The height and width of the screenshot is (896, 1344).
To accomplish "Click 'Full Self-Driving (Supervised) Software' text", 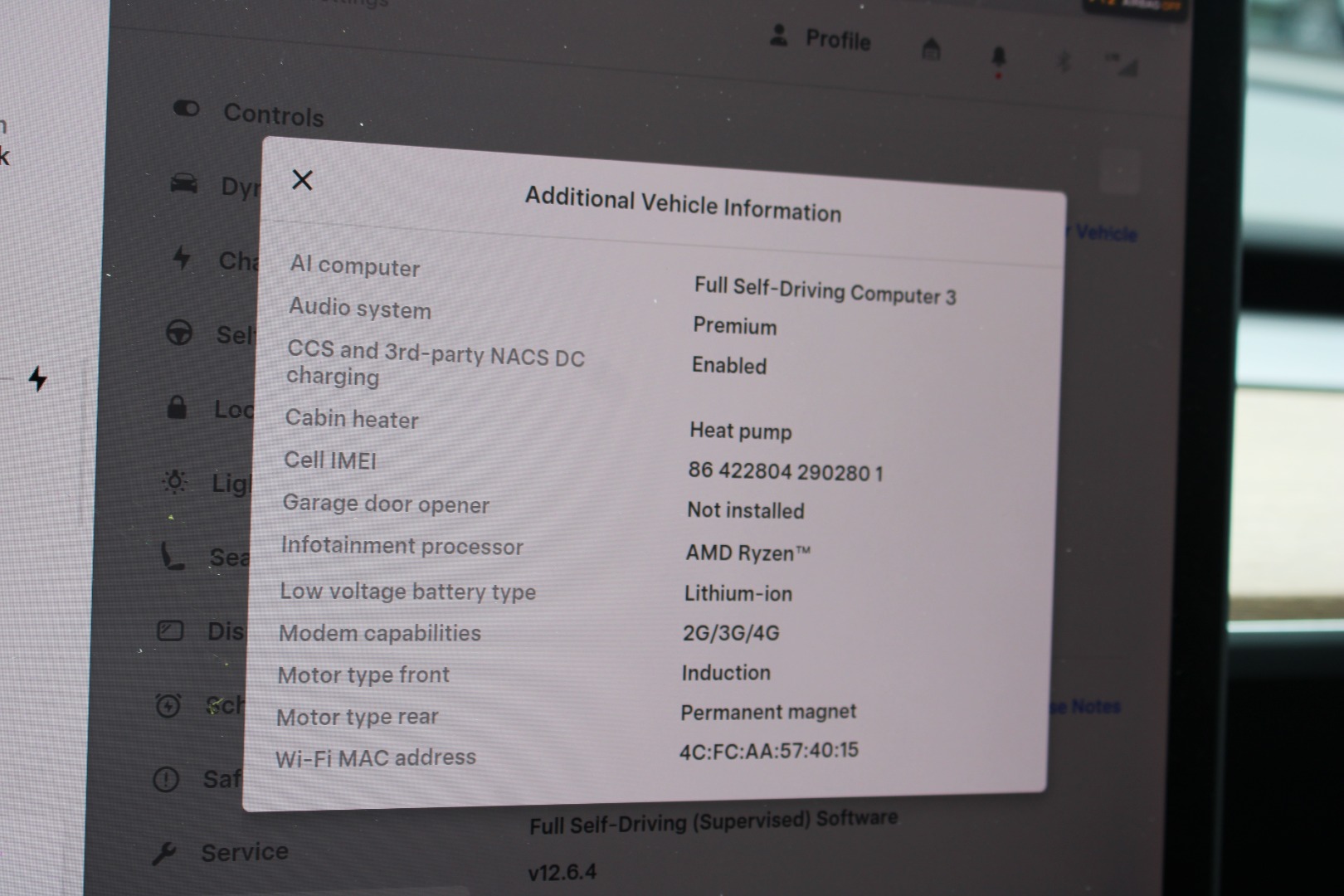I will [x=713, y=821].
